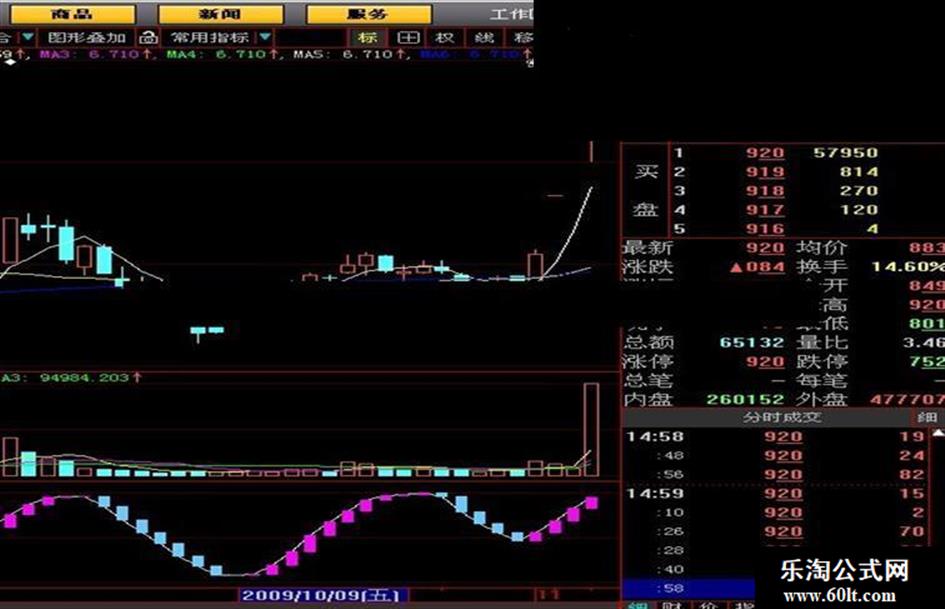Open the 工作 menu at the top
This screenshot has width=945, height=609.
(x=510, y=14)
